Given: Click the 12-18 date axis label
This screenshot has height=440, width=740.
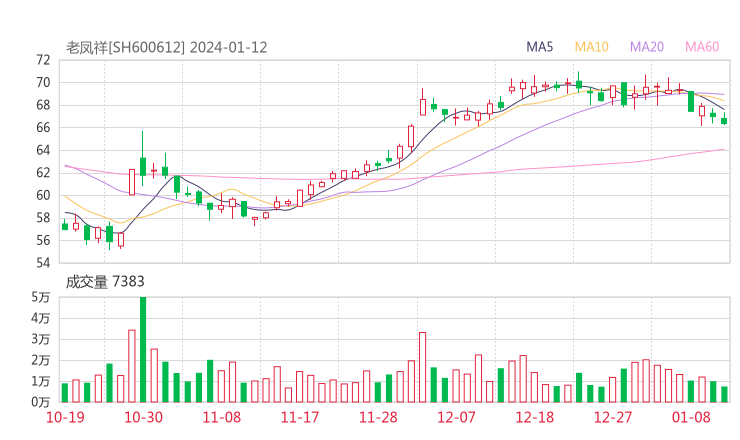Looking at the screenshot, I should [535, 417].
